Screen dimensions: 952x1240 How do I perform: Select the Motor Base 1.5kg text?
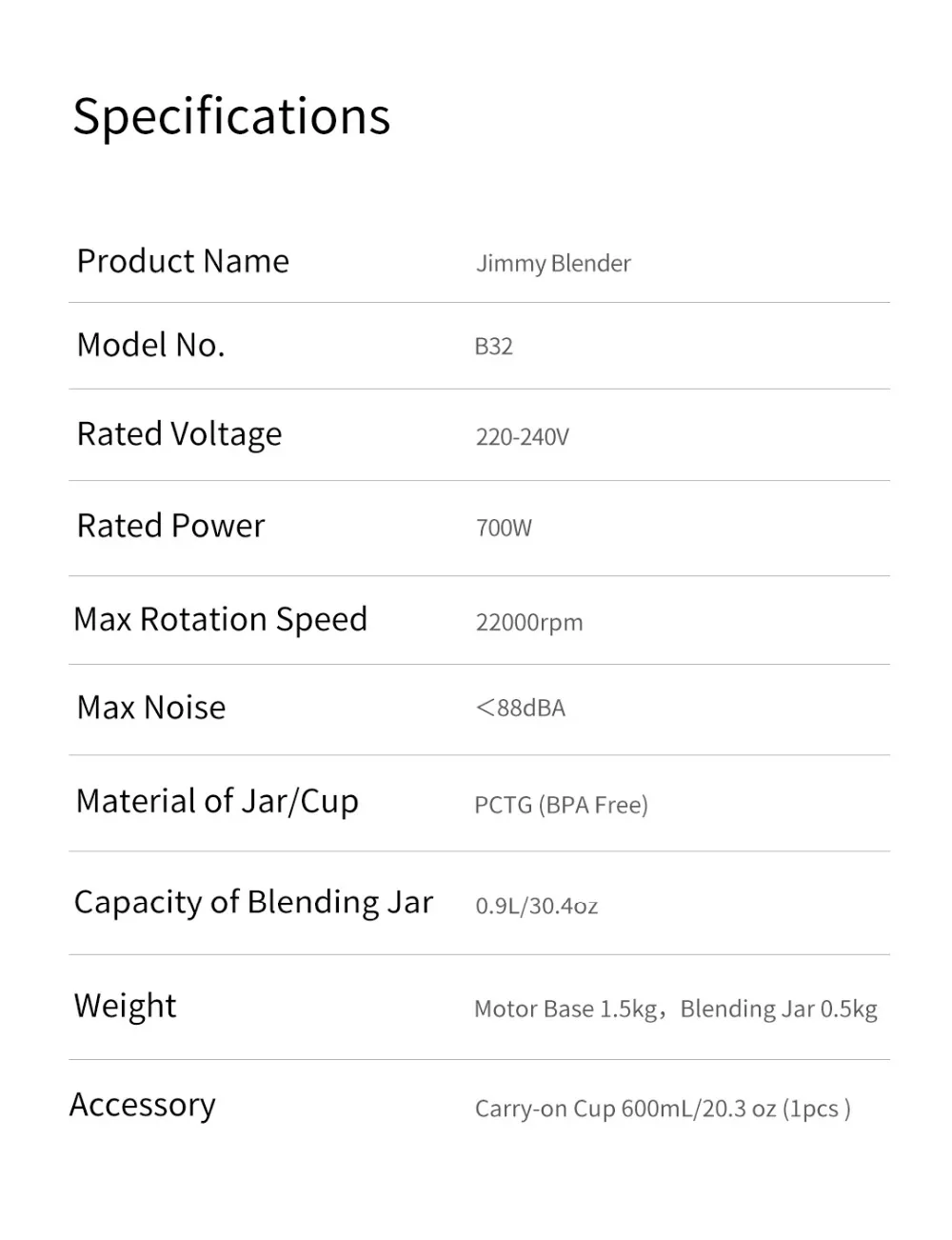click(x=565, y=1010)
